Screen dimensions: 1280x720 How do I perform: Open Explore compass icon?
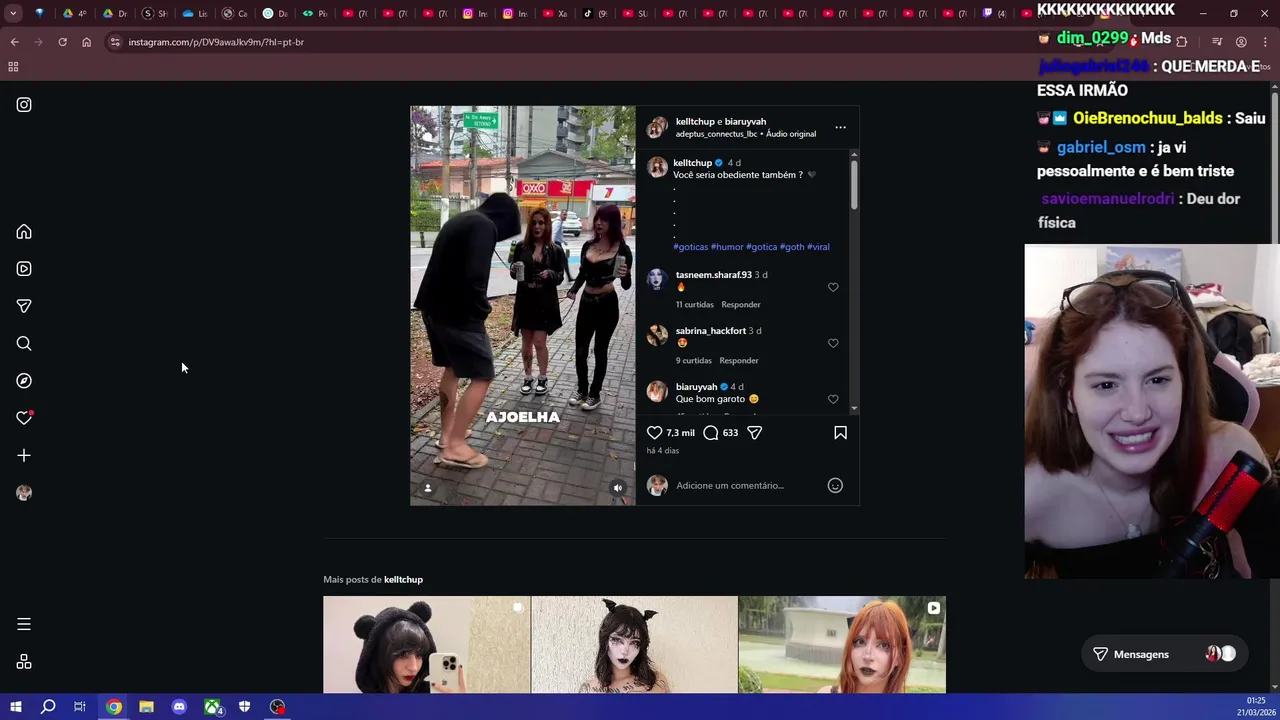coord(24,381)
